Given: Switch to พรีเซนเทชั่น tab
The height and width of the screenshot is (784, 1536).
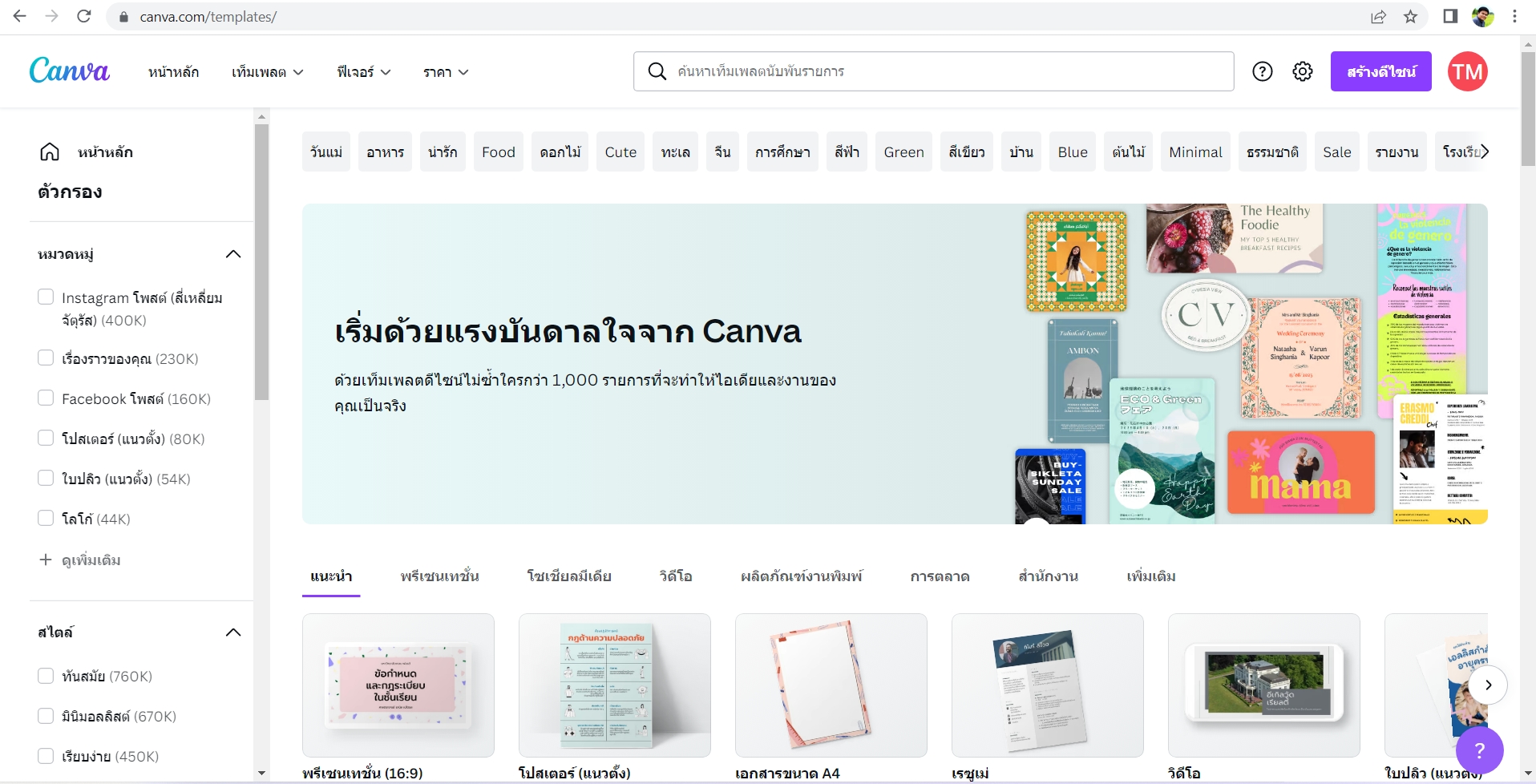Looking at the screenshot, I should [439, 576].
